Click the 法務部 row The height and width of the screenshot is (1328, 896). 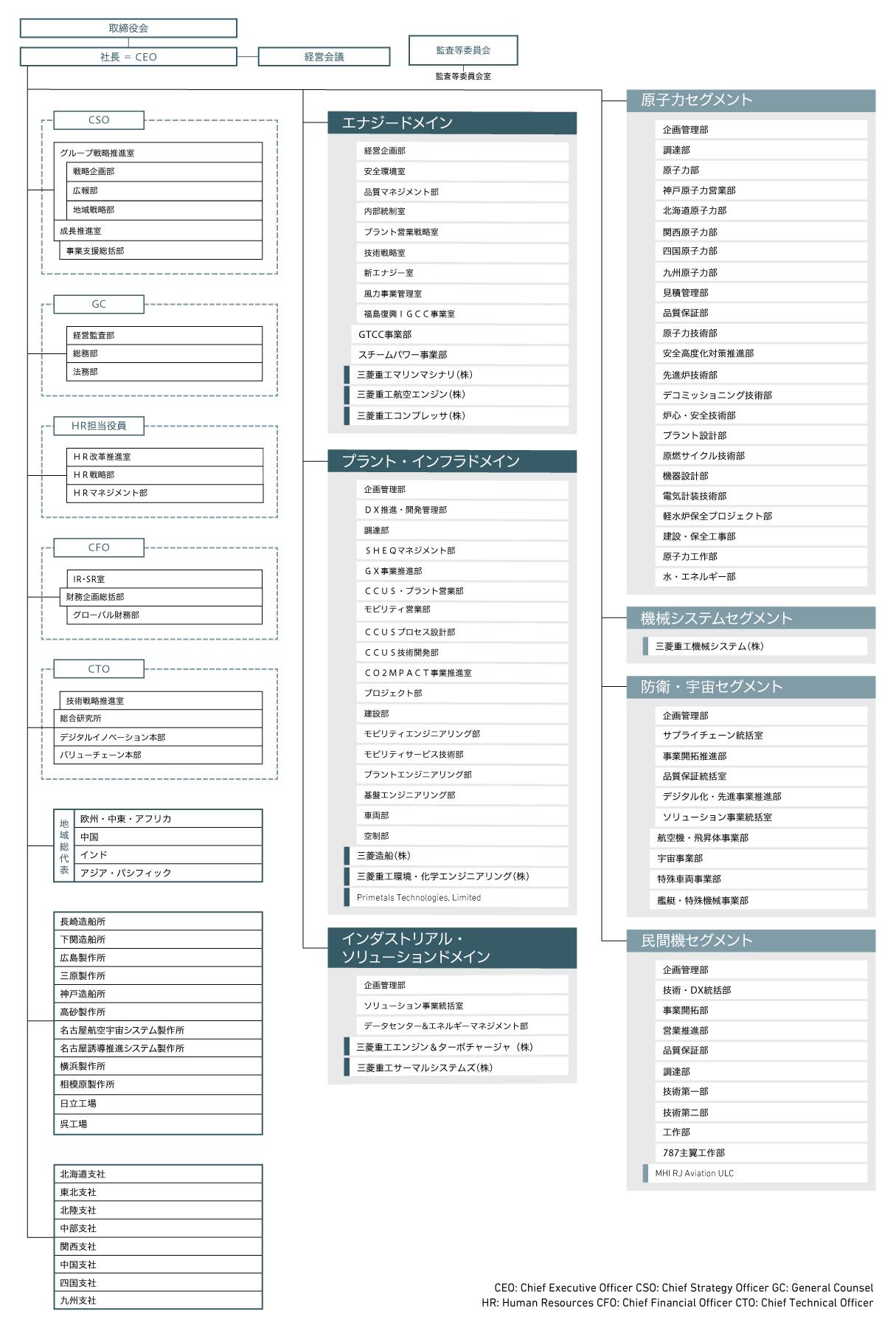(x=164, y=372)
